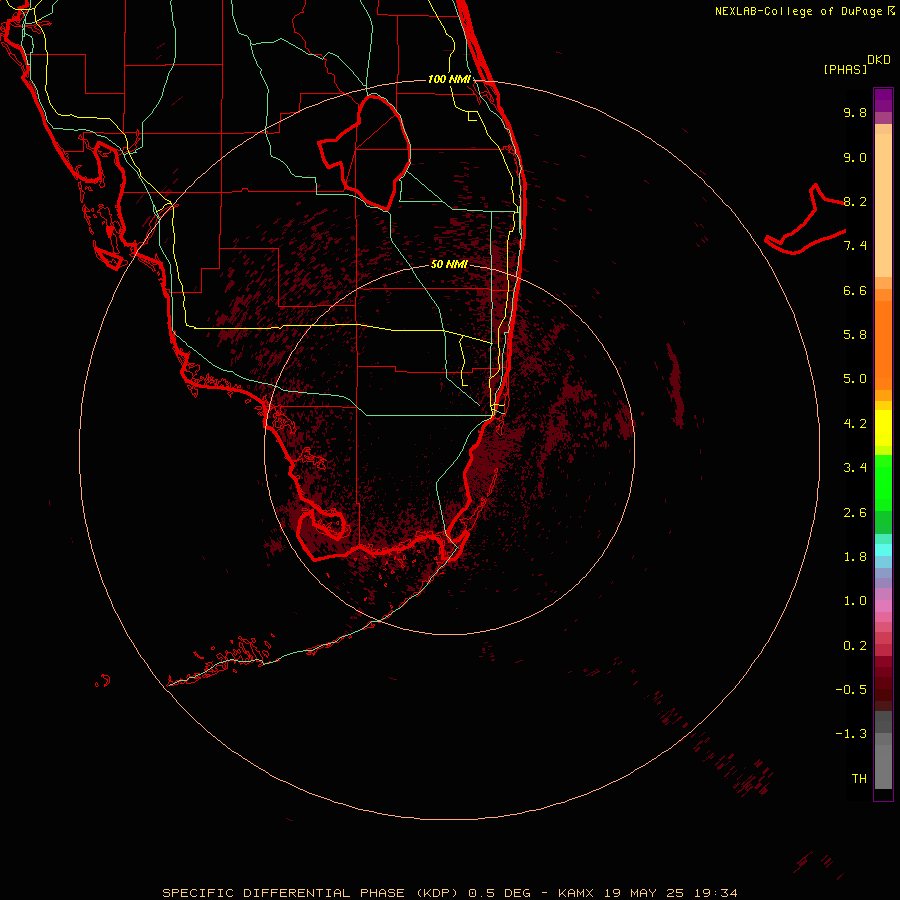Click the 6.6 value on the scale
Screen dimensions: 900x900
855,290
